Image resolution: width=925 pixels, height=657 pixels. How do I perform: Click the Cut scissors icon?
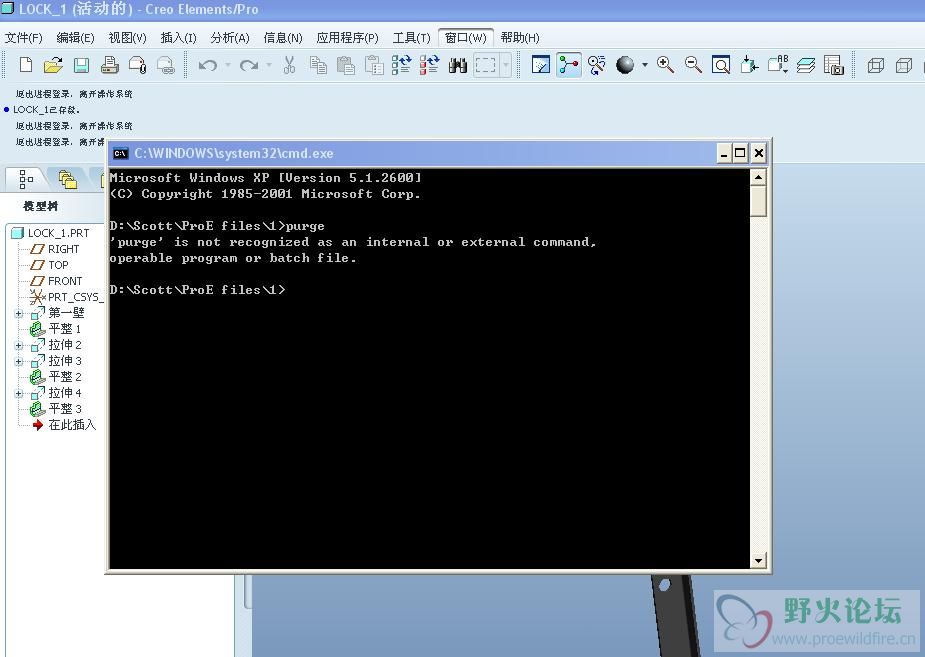(289, 64)
